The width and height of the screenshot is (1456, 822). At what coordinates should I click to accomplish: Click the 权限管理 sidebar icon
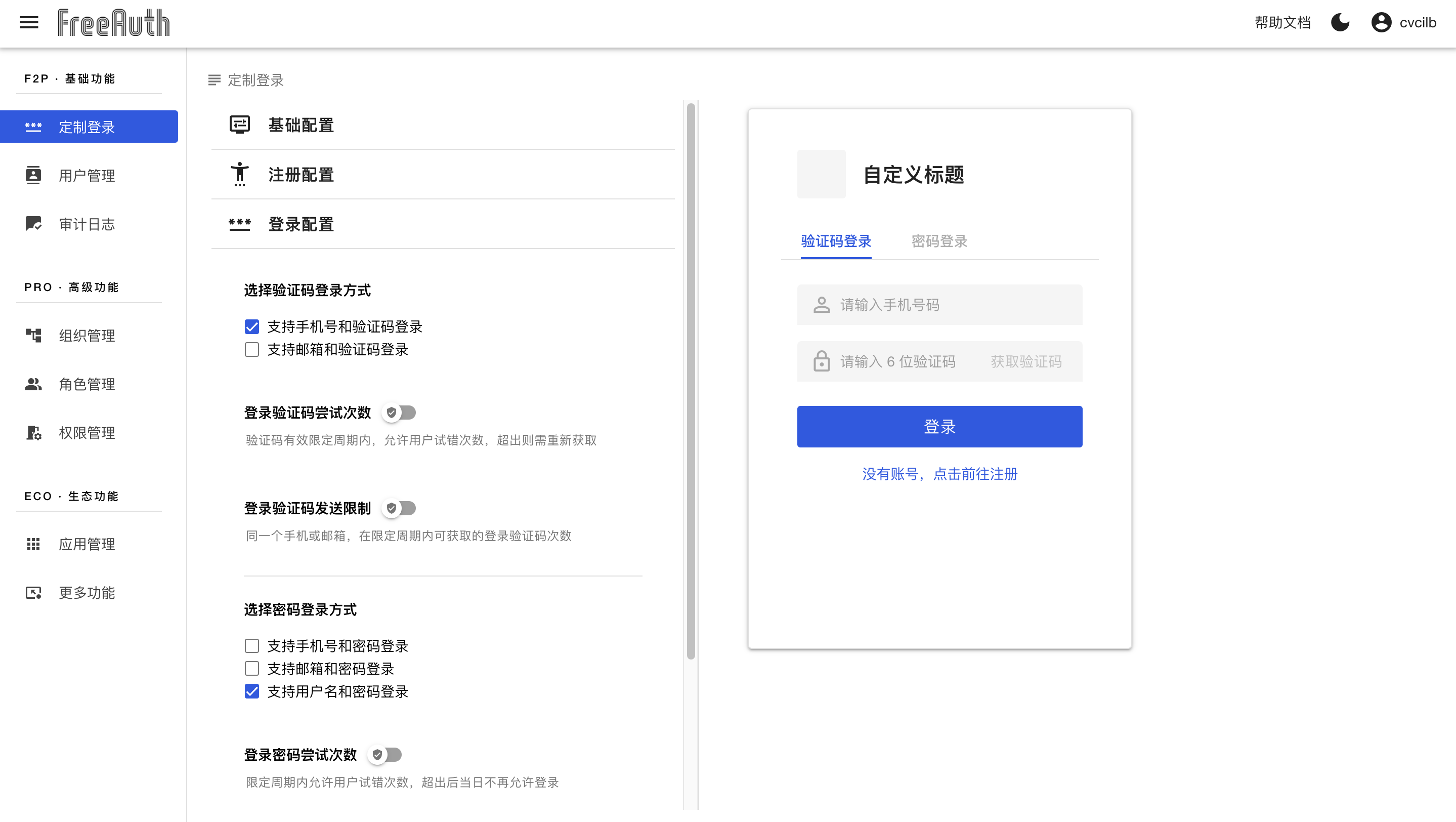pyautogui.click(x=33, y=432)
